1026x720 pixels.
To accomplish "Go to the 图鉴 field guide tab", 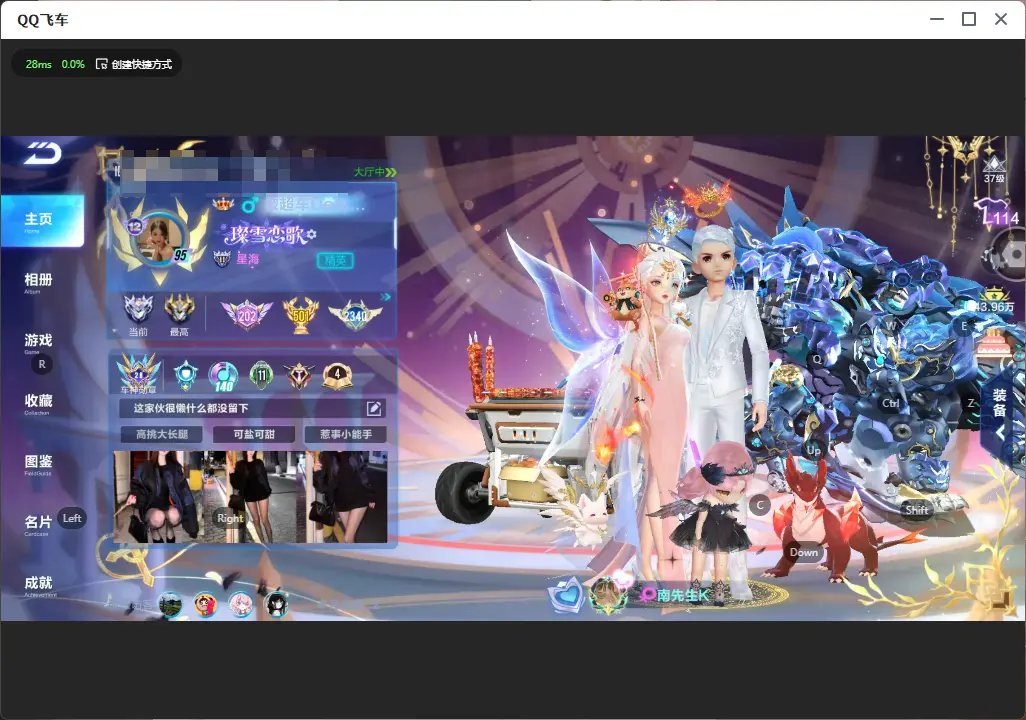I will point(38,463).
